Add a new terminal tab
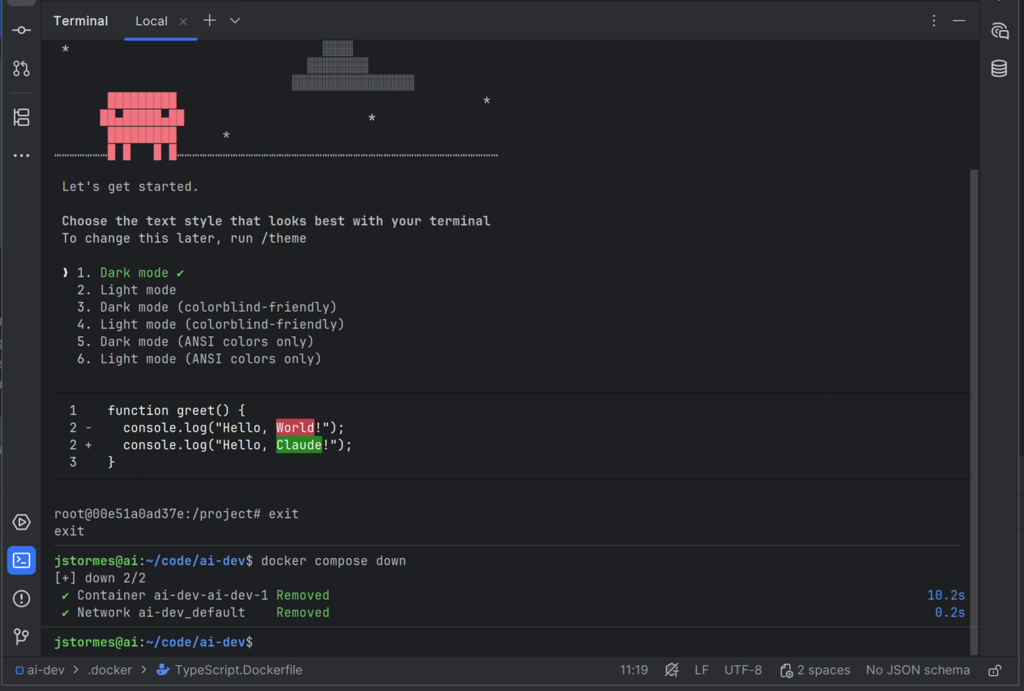The width and height of the screenshot is (1024, 691). (x=209, y=21)
